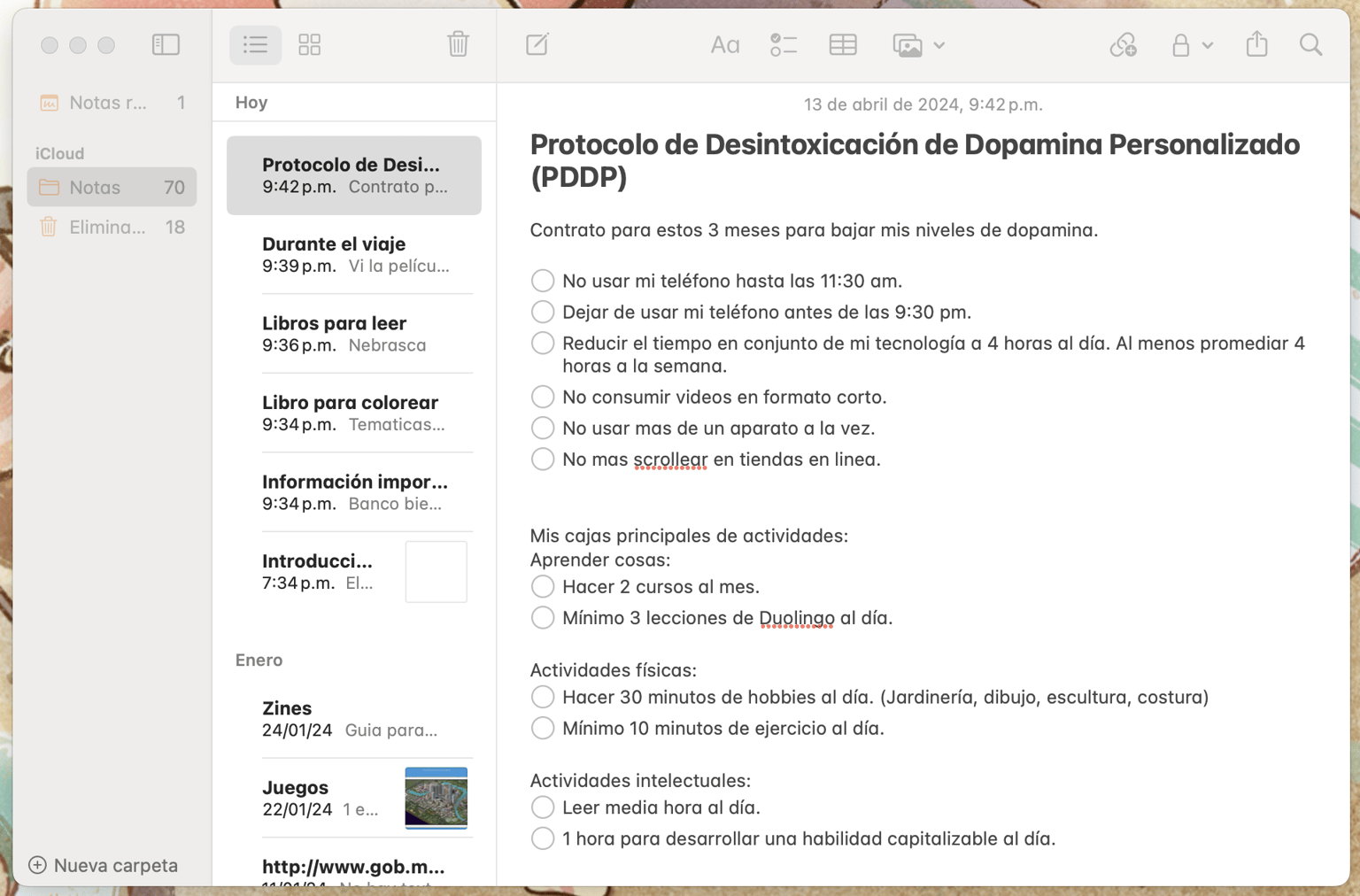Select the Notas rápidas folder
The image size is (1360, 896).
click(x=112, y=103)
